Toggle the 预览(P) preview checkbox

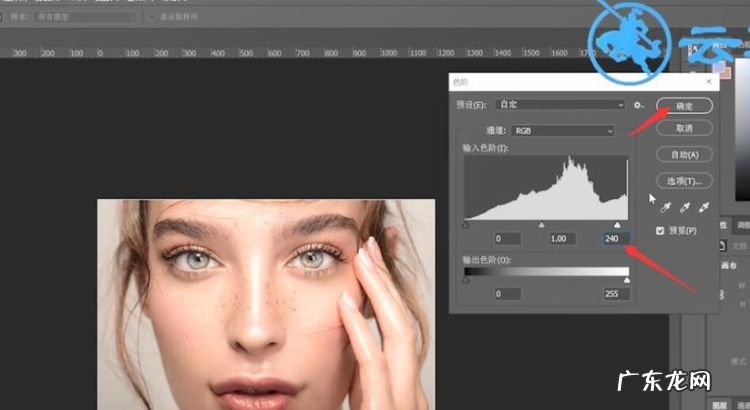pos(660,231)
